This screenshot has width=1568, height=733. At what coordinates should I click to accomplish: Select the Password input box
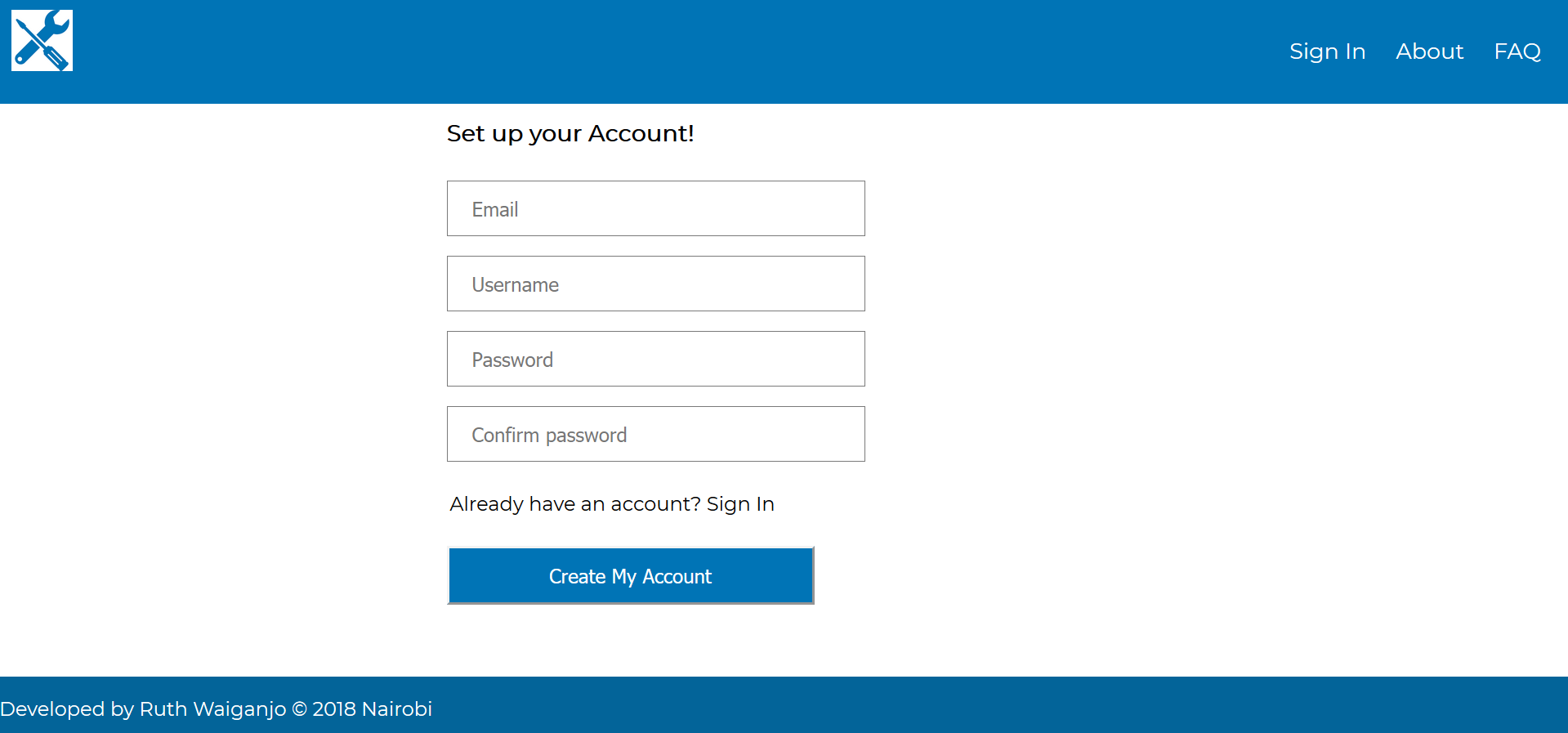click(655, 359)
